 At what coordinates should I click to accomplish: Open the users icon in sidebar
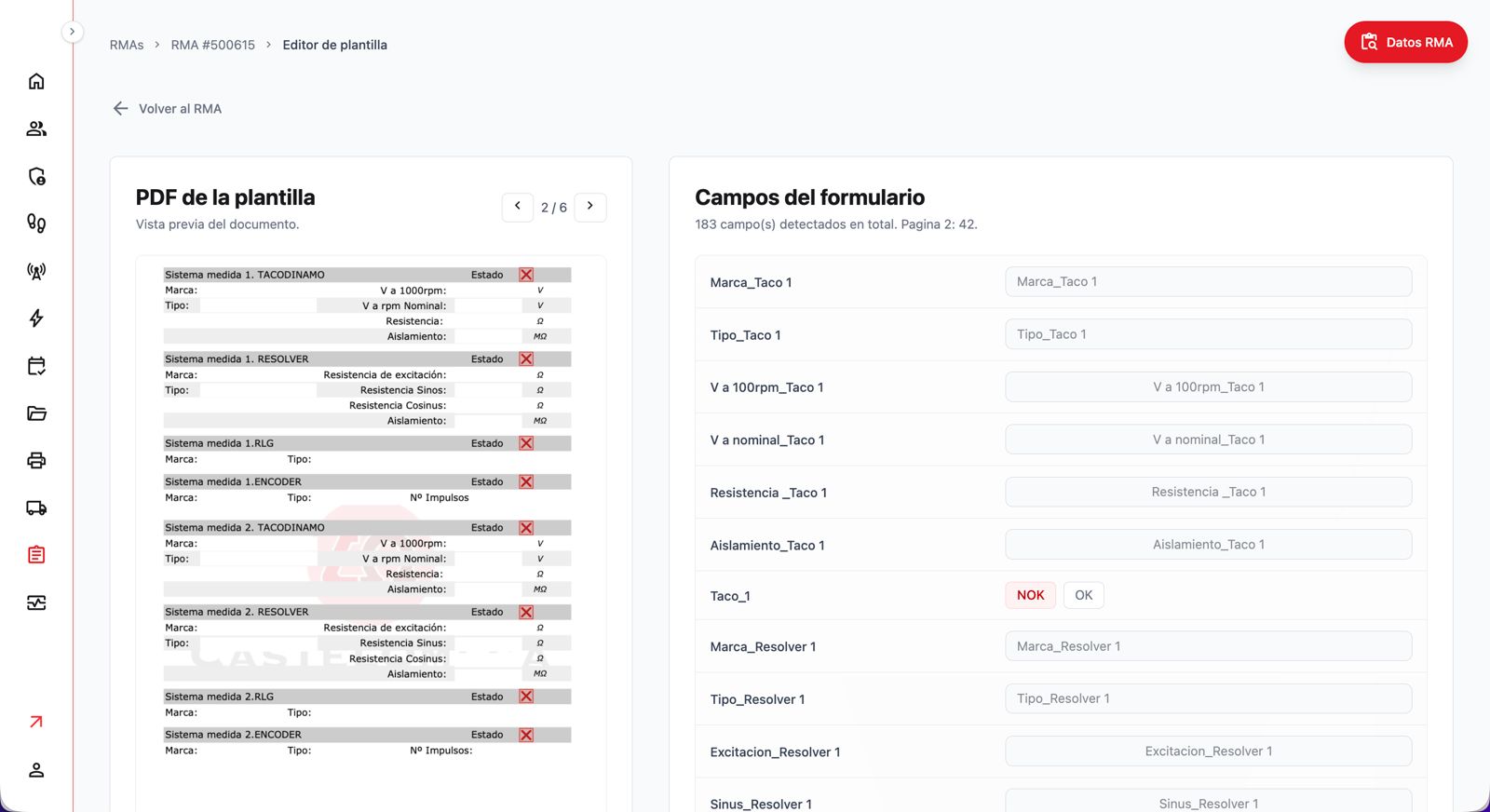point(36,129)
